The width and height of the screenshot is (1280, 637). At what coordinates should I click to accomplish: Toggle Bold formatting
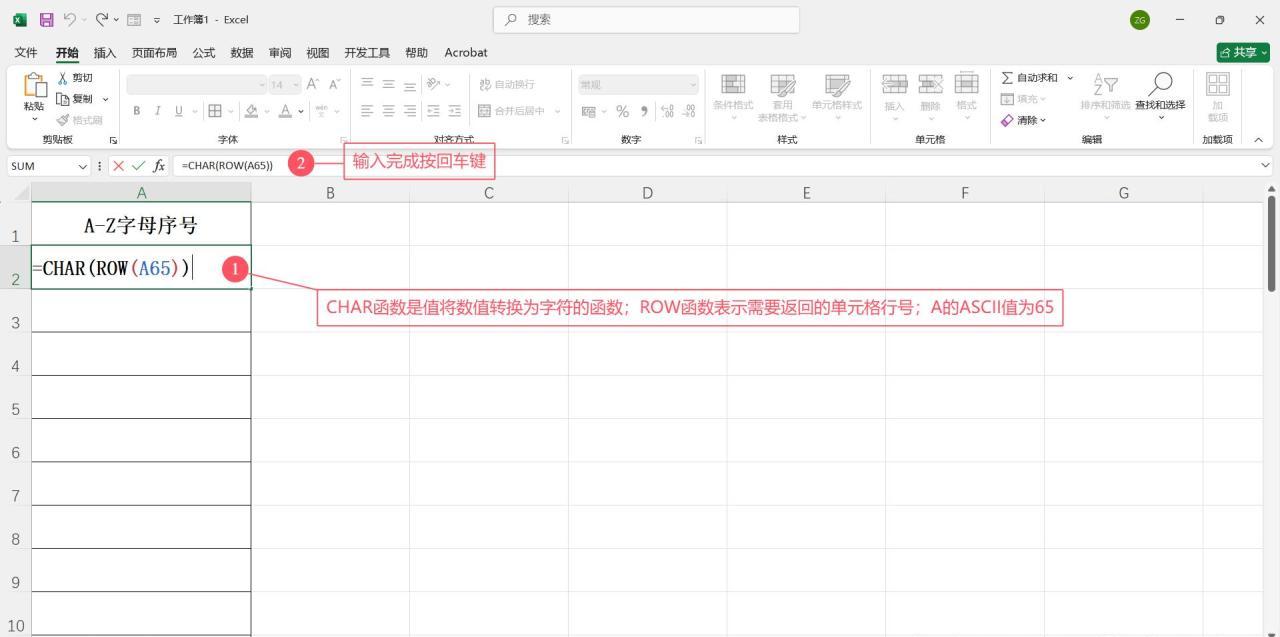coord(137,111)
